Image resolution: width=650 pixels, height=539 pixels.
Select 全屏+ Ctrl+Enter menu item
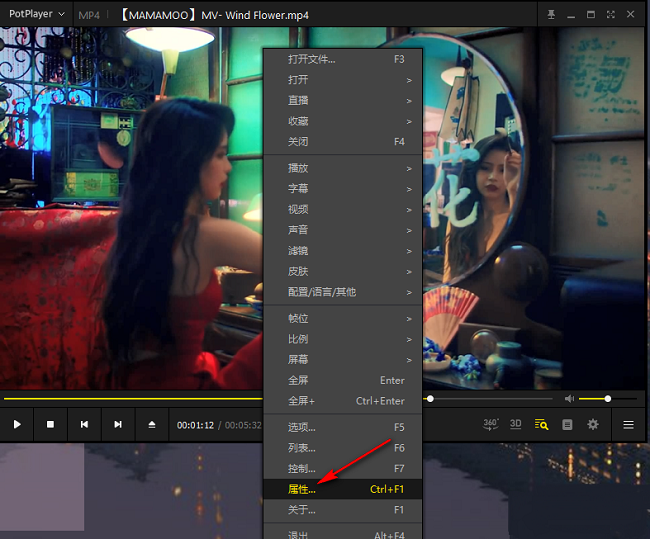[x=343, y=401]
